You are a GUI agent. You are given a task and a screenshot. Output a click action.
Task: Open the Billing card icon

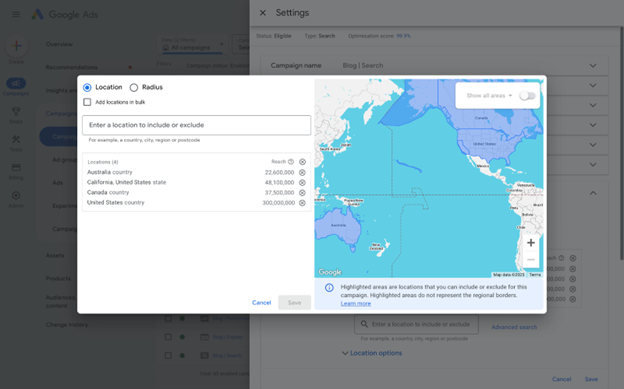pyautogui.click(x=16, y=167)
